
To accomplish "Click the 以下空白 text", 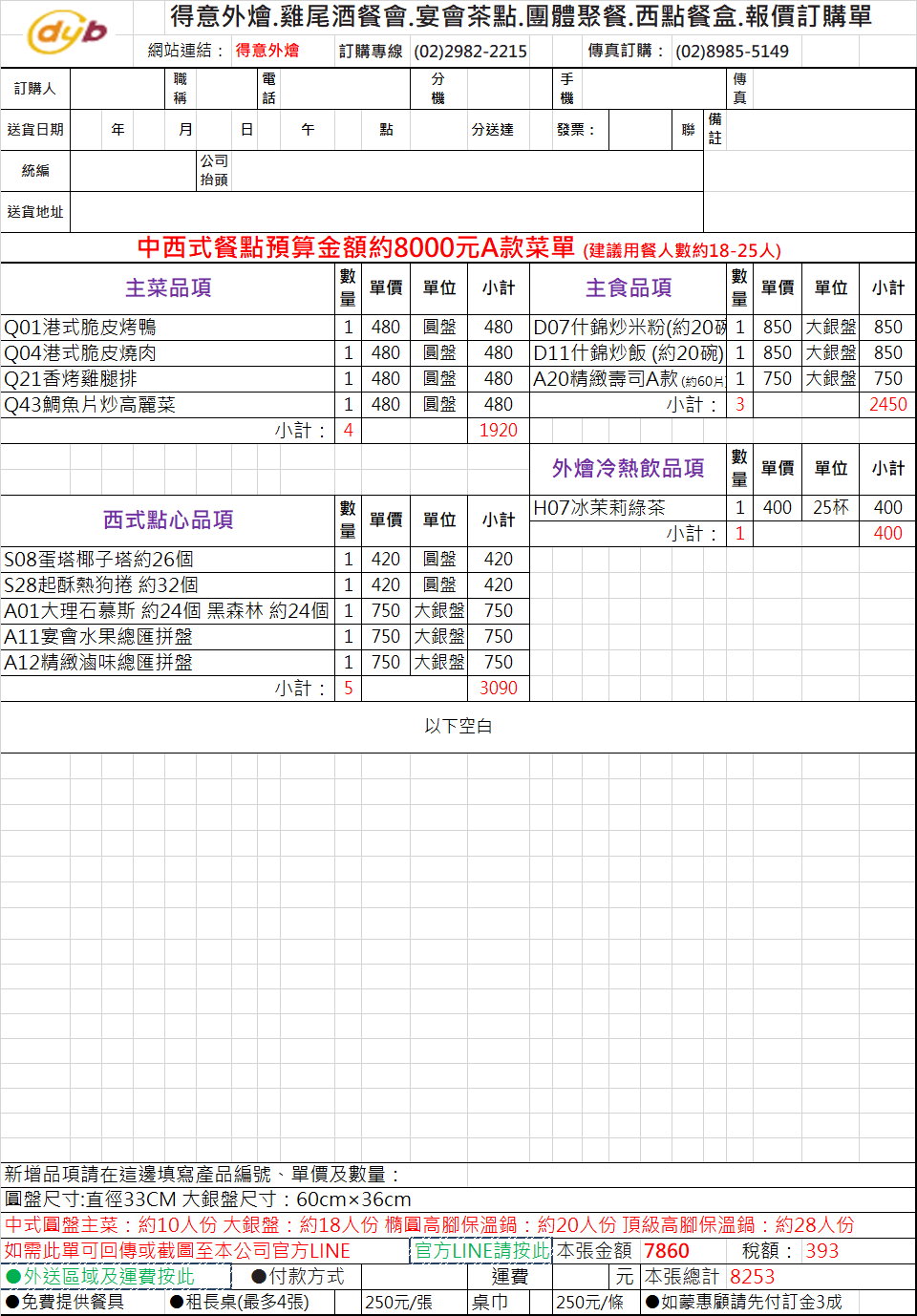I will click(458, 727).
